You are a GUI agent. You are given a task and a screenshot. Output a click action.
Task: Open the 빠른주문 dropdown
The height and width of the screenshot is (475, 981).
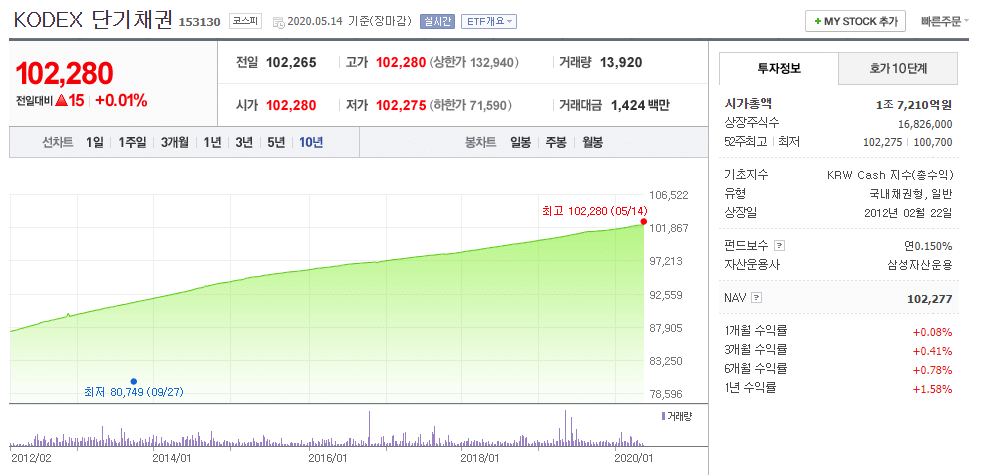pos(944,21)
